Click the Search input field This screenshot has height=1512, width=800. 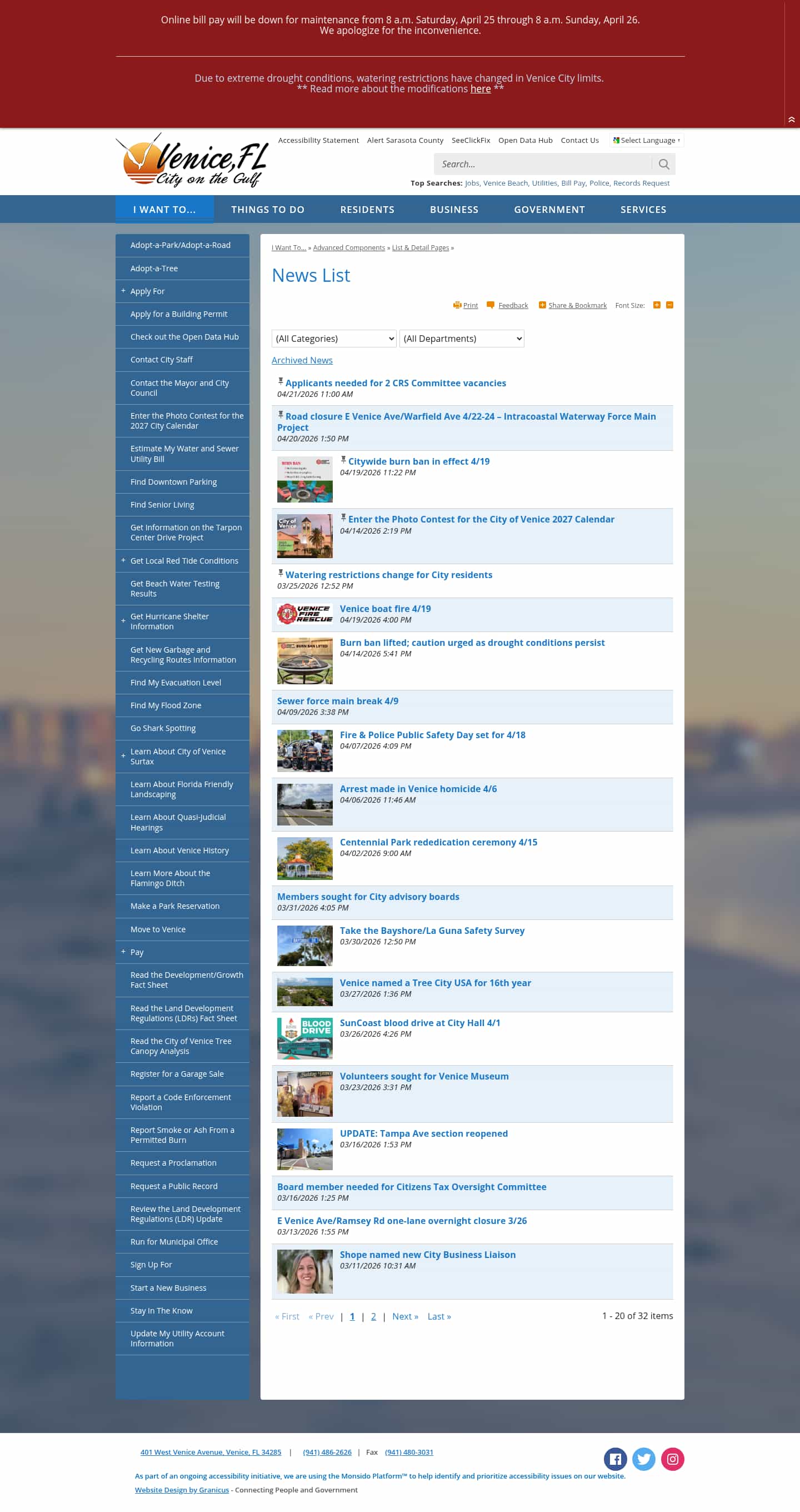[543, 165]
